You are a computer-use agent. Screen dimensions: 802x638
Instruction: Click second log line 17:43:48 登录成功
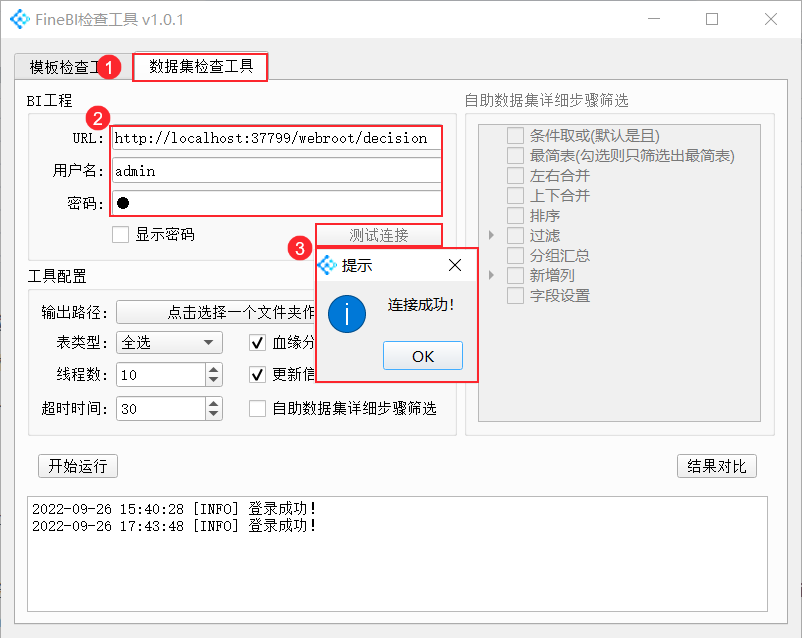174,525
